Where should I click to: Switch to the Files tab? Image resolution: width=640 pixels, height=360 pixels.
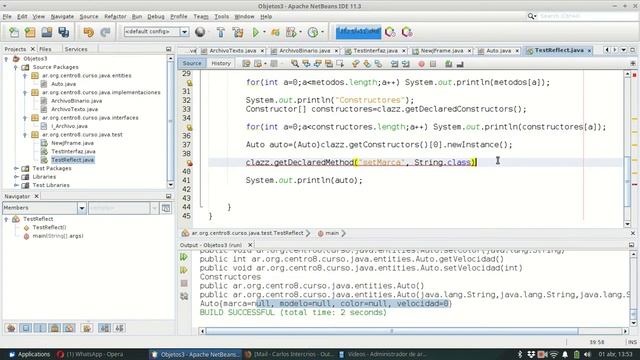point(45,49)
